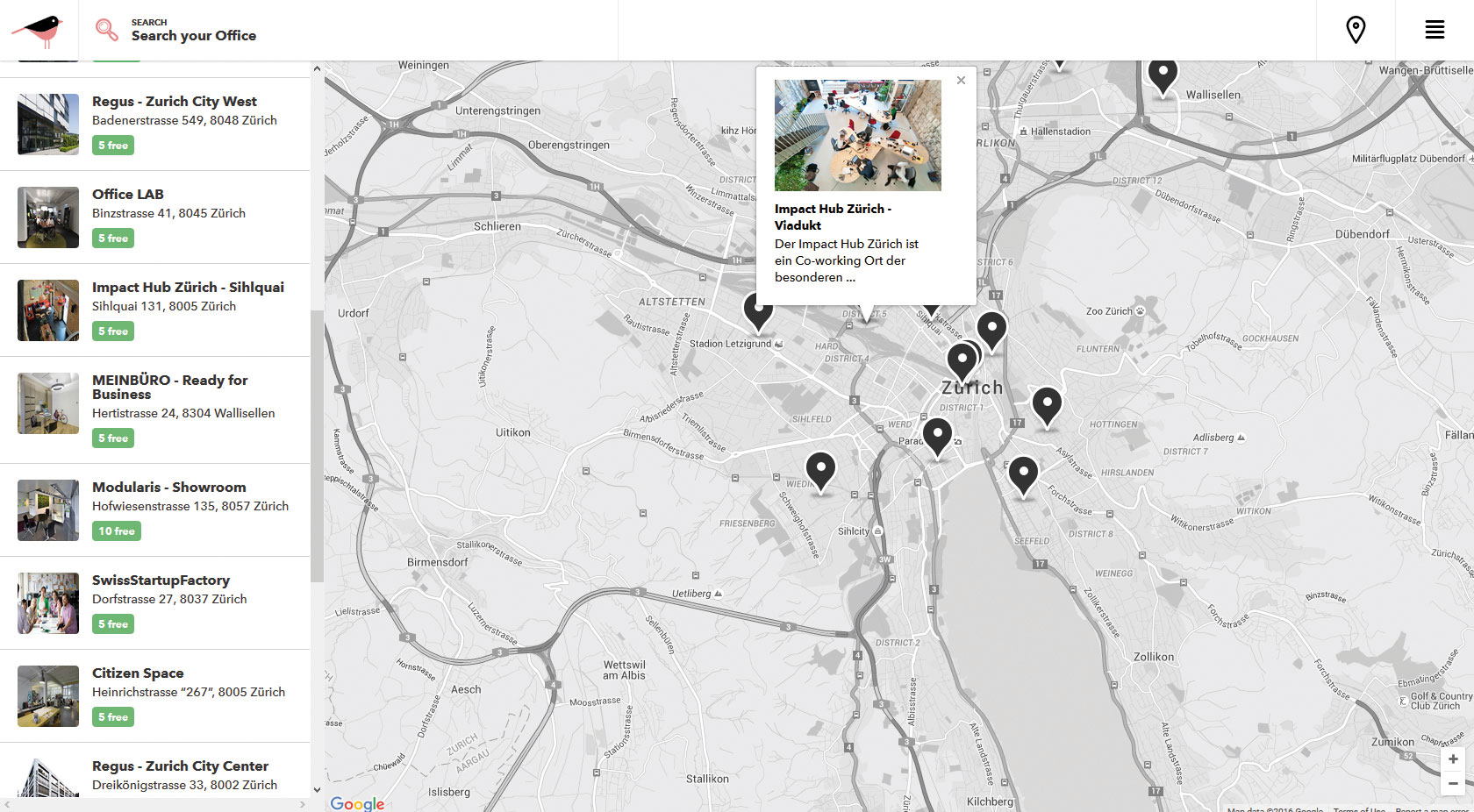The height and width of the screenshot is (812, 1474).
Task: Click the Impact Hub Zürich - Viadukt popup title
Action: [x=833, y=217]
